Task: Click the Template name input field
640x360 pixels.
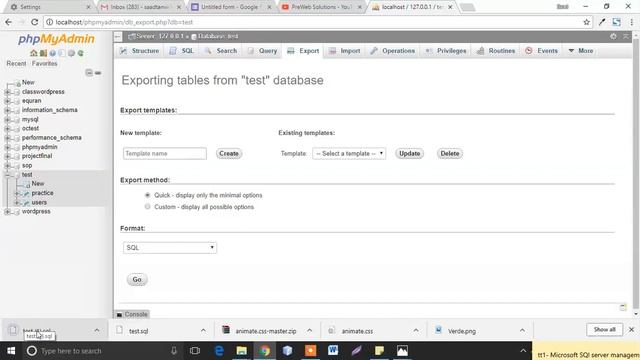Action: coord(164,153)
